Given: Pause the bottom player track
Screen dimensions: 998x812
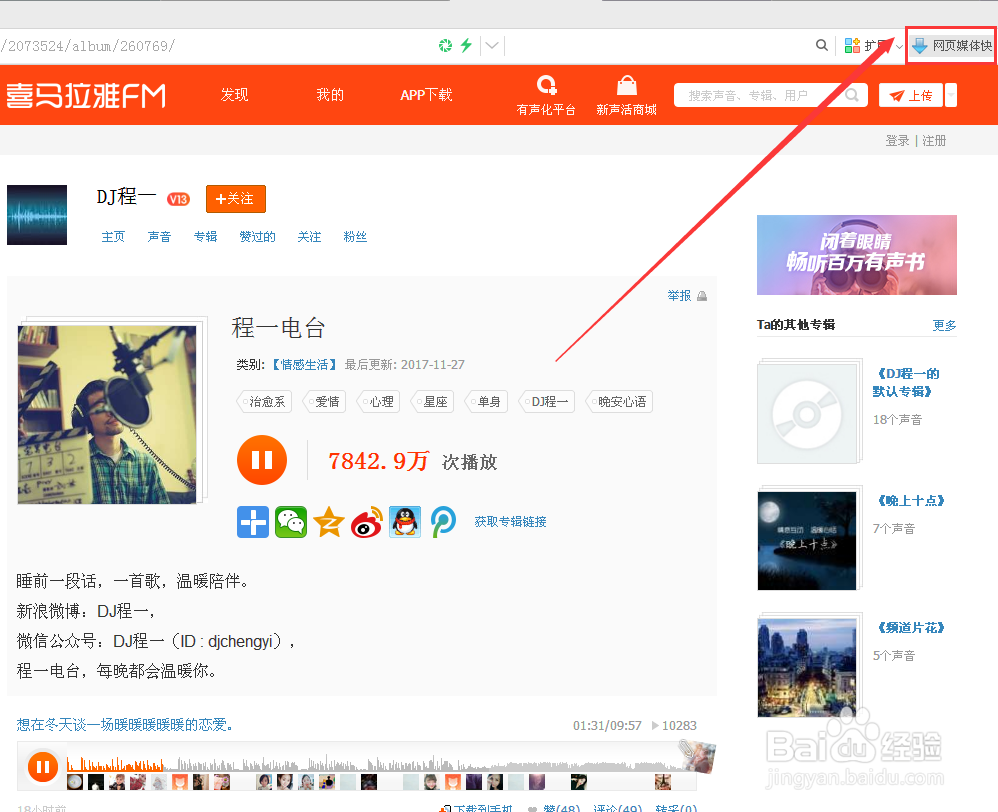Looking at the screenshot, I should (x=42, y=765).
